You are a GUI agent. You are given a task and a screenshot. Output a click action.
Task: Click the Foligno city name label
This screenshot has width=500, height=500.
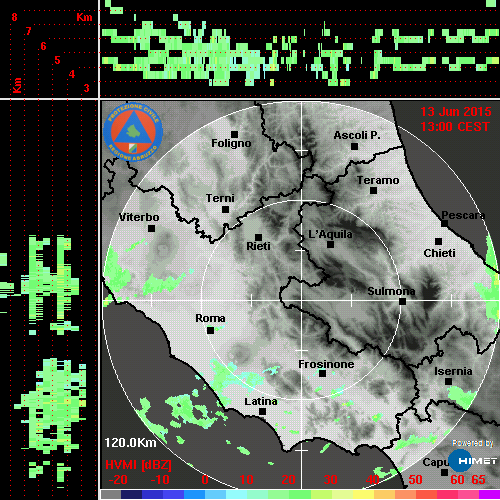pos(231,144)
